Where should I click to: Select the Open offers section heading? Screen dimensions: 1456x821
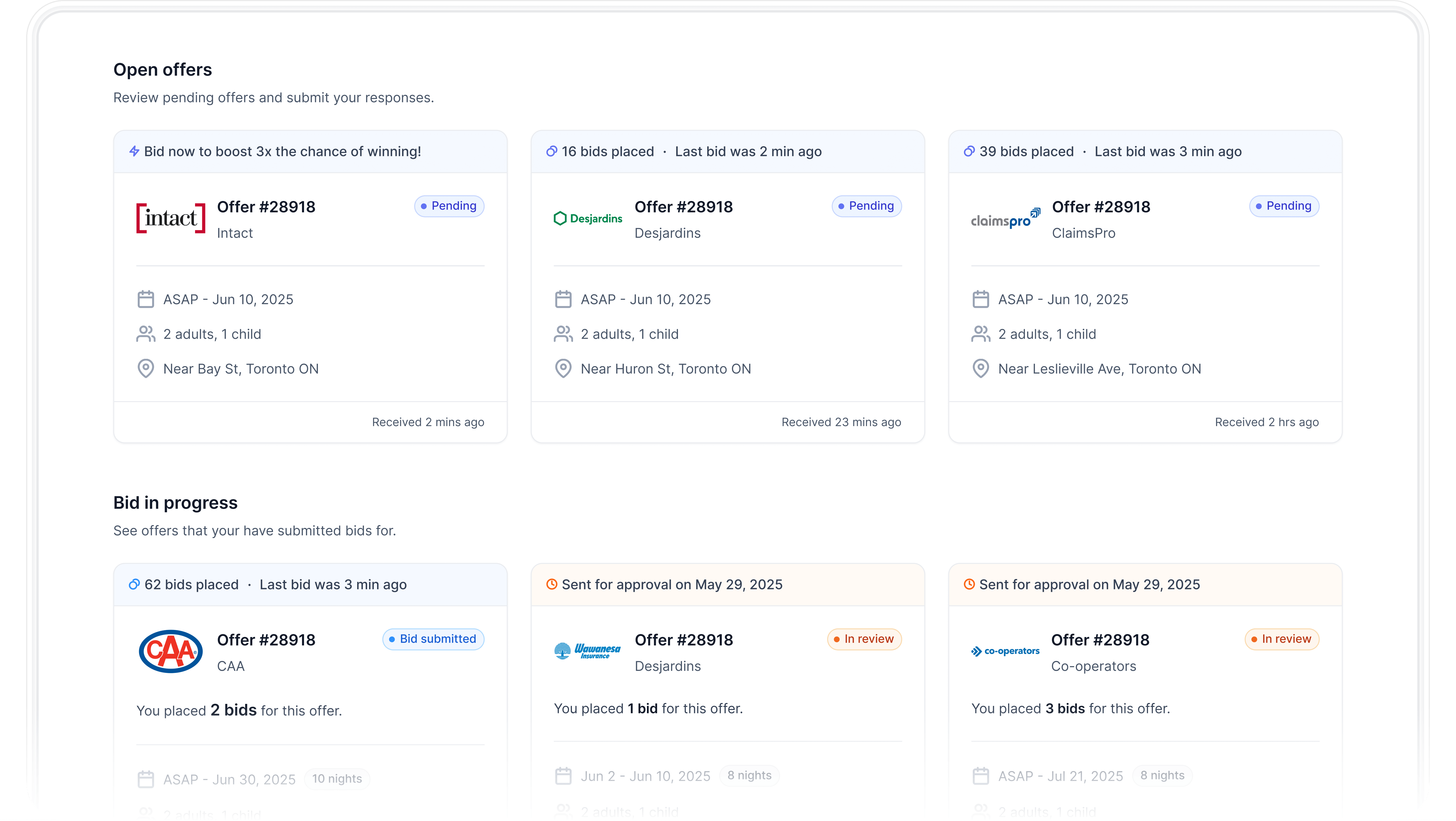pos(163,69)
